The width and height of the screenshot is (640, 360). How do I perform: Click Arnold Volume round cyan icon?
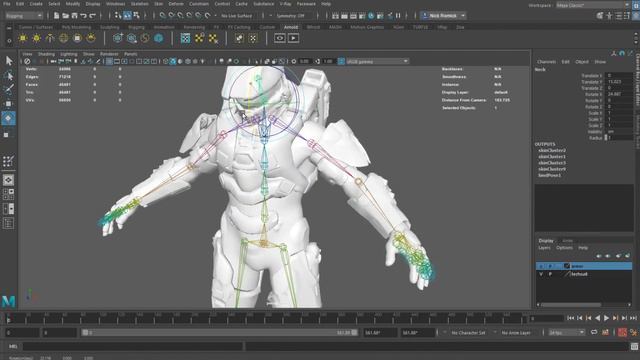[158, 38]
